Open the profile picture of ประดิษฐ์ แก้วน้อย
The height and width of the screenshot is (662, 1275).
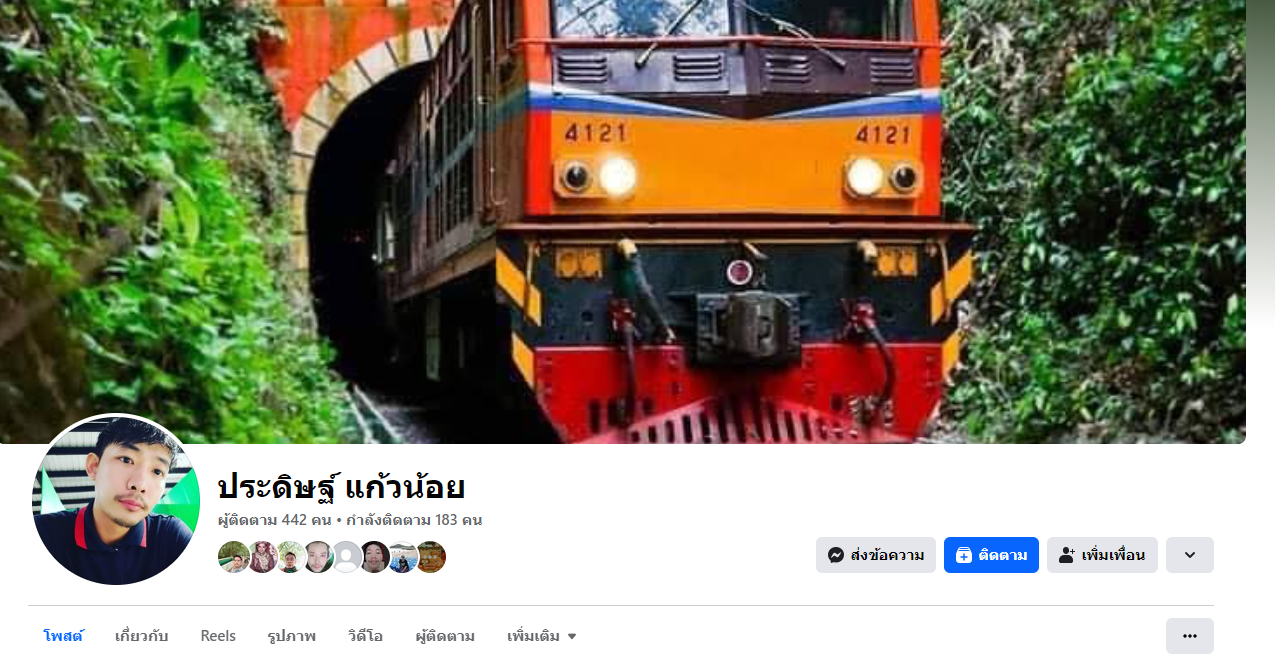pyautogui.click(x=116, y=500)
